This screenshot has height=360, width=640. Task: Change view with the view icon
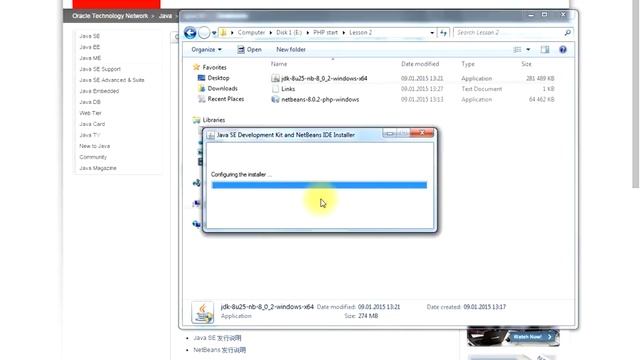click(x=517, y=49)
